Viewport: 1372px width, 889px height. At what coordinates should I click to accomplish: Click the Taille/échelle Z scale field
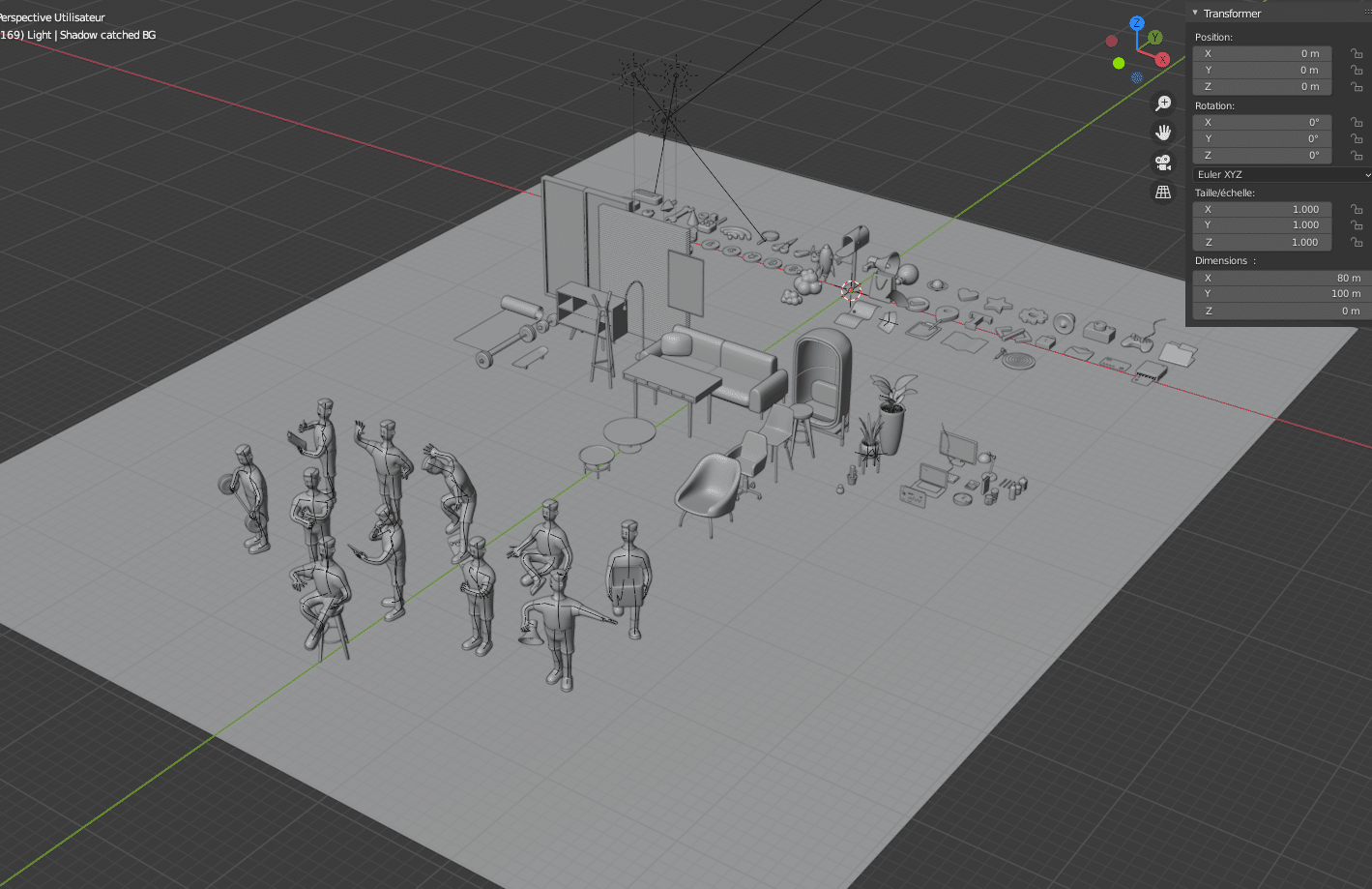1262,243
